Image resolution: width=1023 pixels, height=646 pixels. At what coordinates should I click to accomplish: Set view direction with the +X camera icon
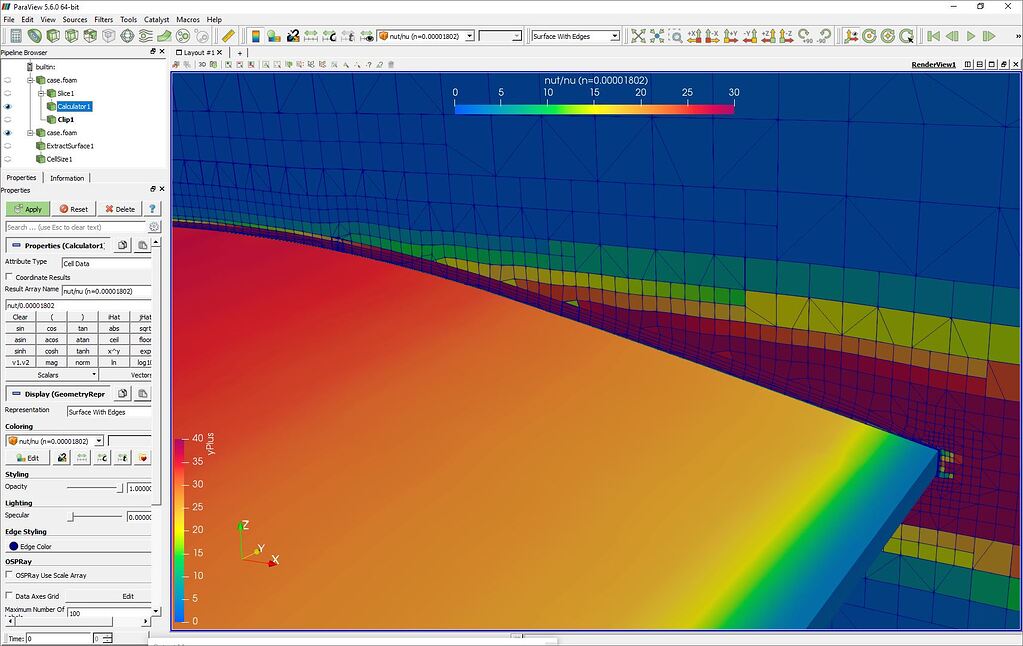click(x=692, y=36)
